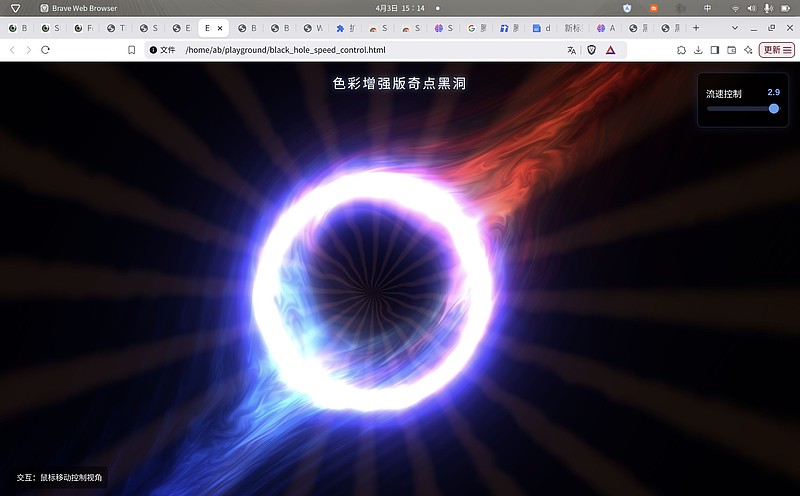Click the 交互：鼠标移动控制视角 hint text
Viewport: 800px width, 496px height.
click(x=59, y=478)
